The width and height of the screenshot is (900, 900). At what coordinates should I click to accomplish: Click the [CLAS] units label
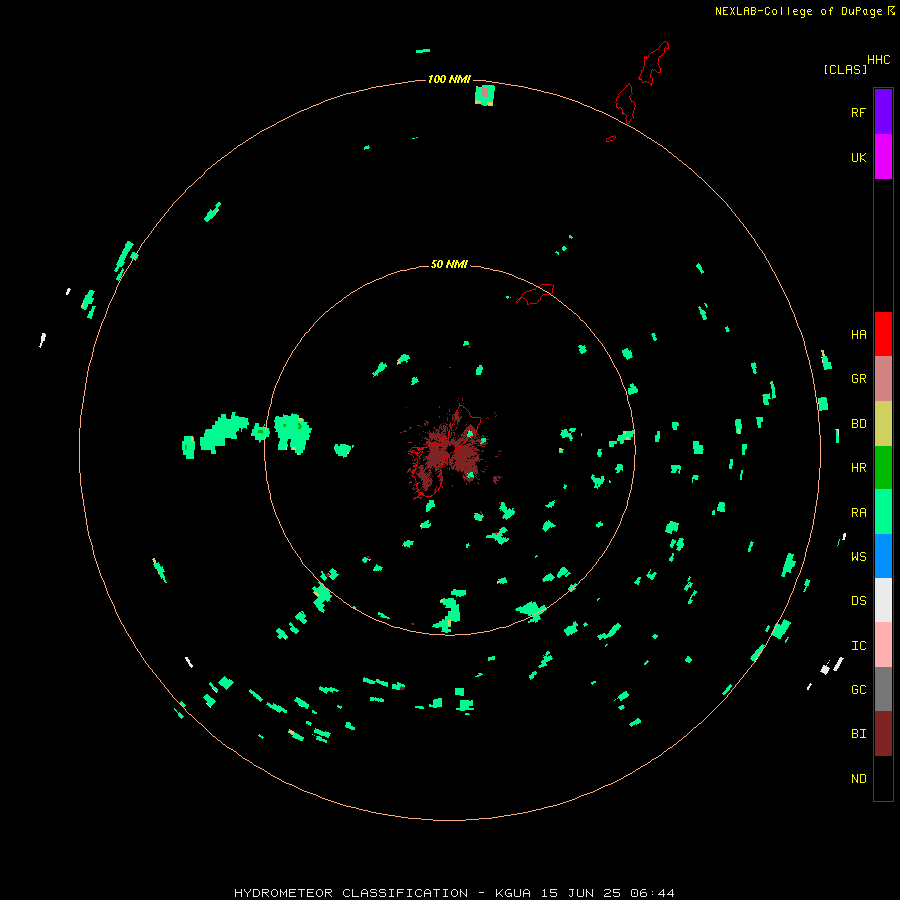pos(845,69)
